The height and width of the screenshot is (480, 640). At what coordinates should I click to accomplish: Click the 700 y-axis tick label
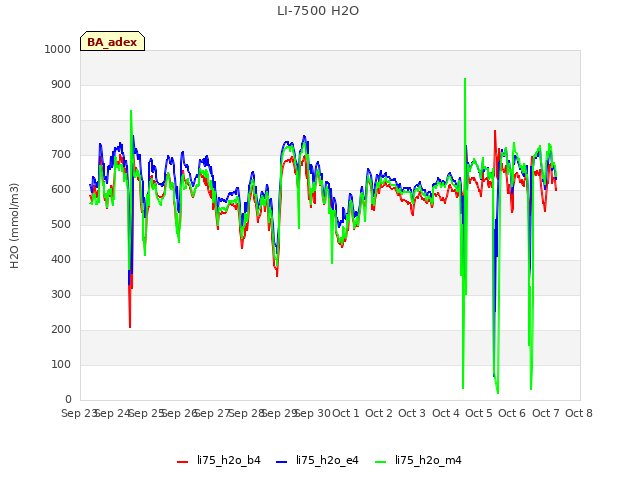[61, 155]
